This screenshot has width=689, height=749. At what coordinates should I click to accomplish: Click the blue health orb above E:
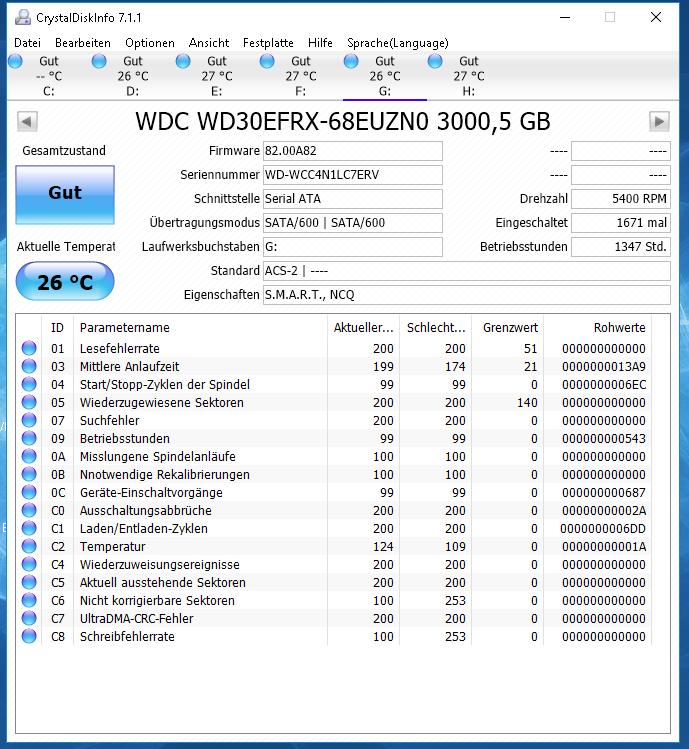[x=183, y=61]
